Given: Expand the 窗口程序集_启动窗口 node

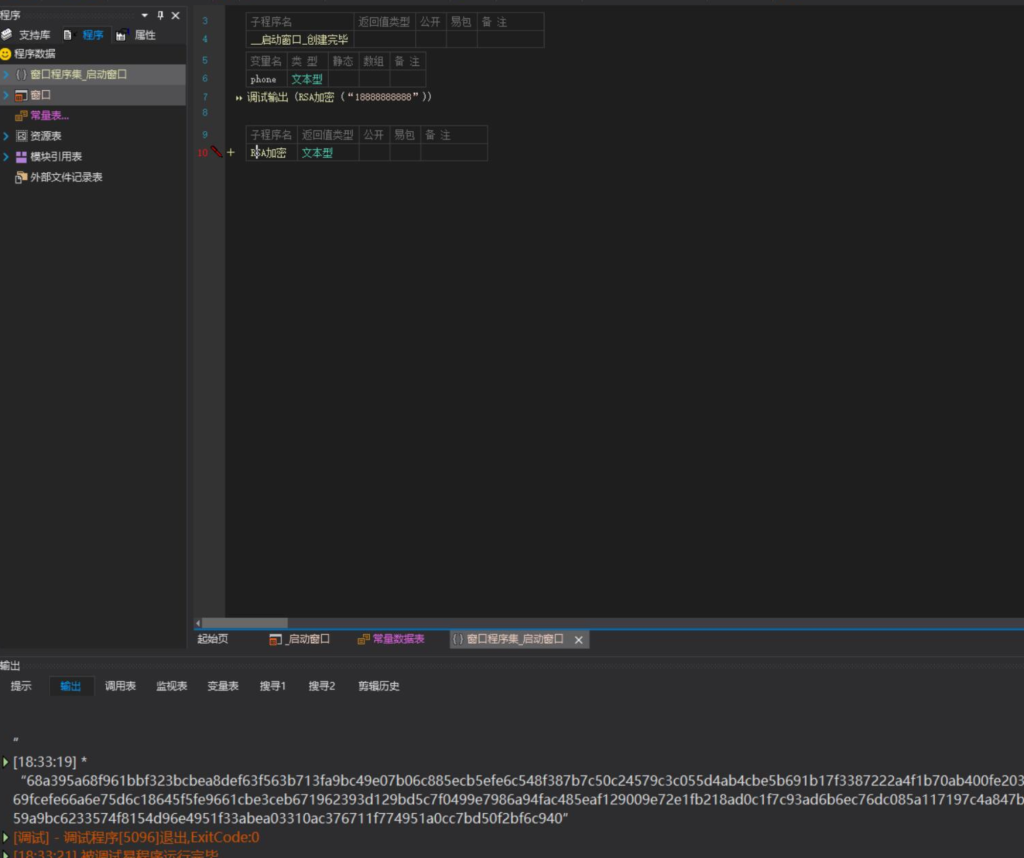Looking at the screenshot, I should pos(6,74).
